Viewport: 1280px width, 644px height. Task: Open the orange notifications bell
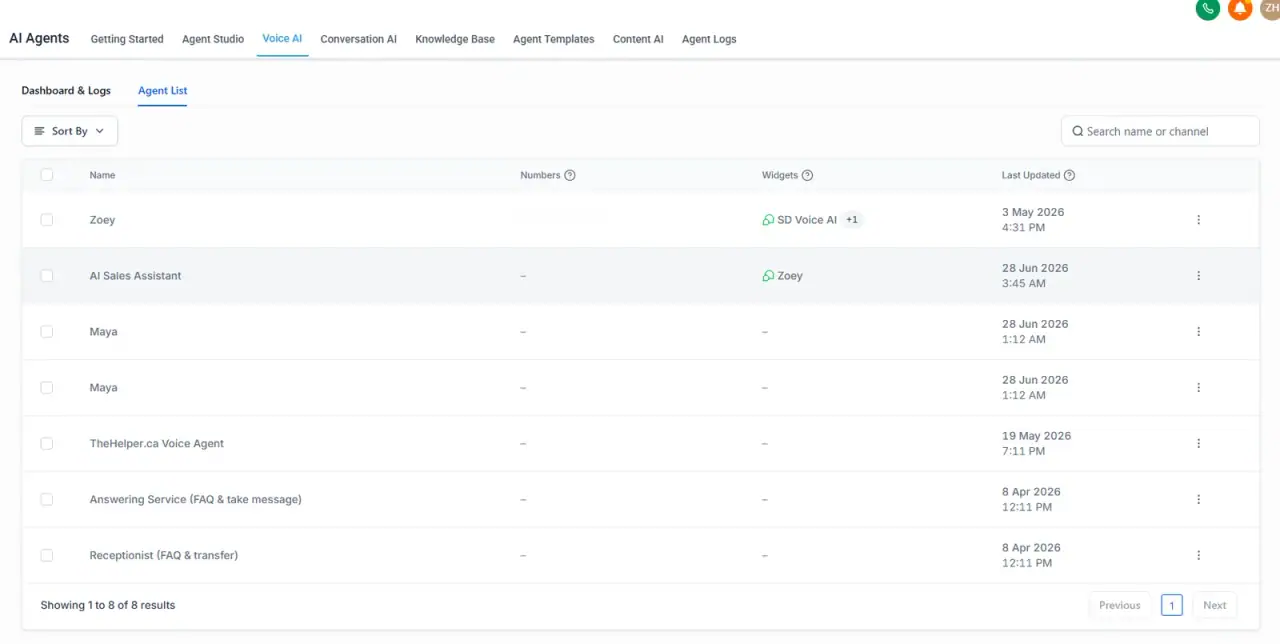[x=1240, y=8]
